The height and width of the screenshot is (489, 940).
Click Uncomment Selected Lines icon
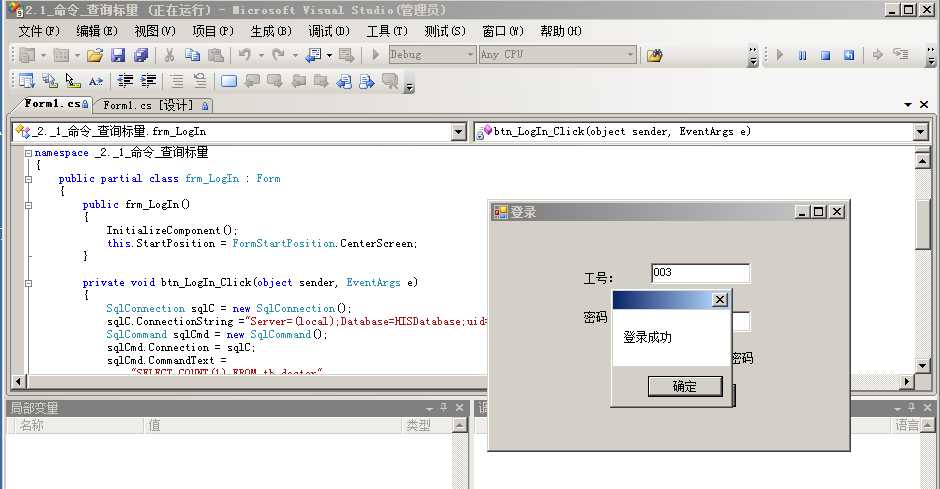200,80
